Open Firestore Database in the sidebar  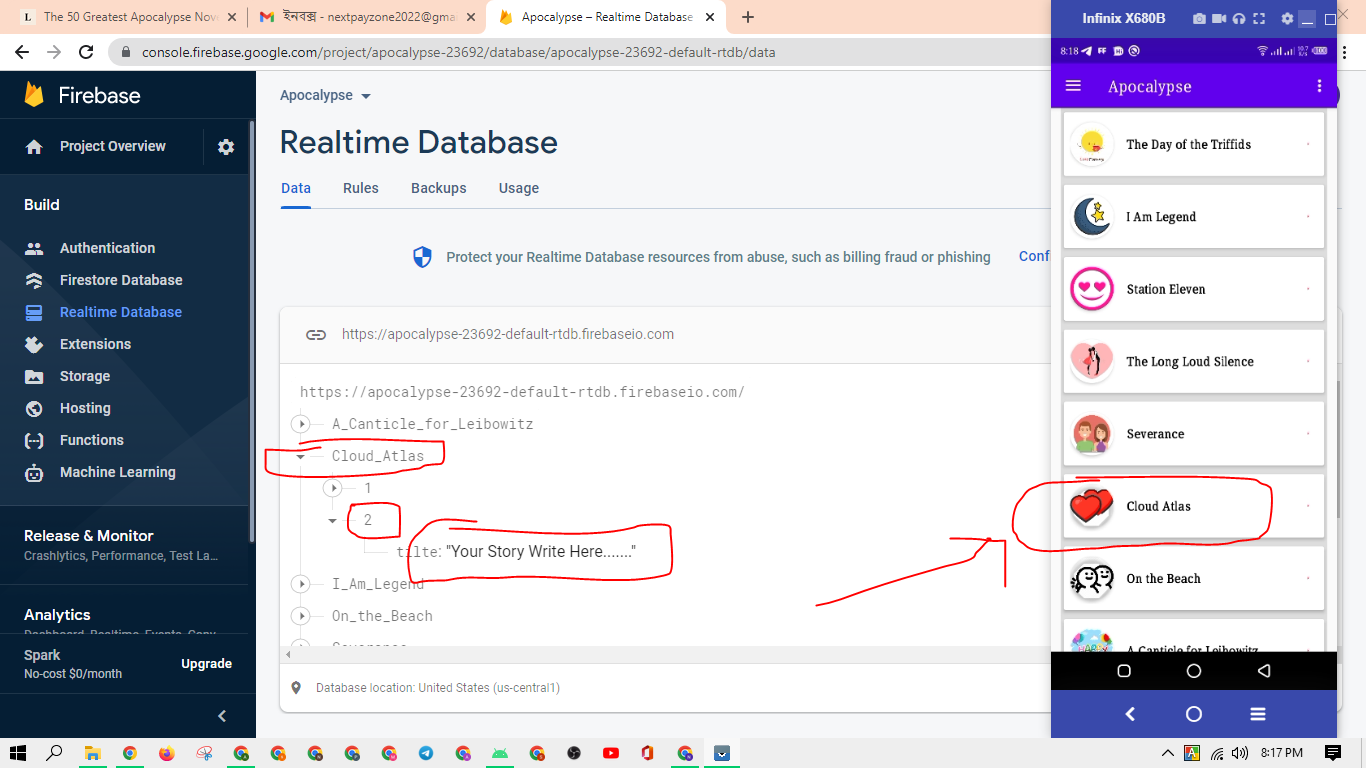click(x=121, y=280)
